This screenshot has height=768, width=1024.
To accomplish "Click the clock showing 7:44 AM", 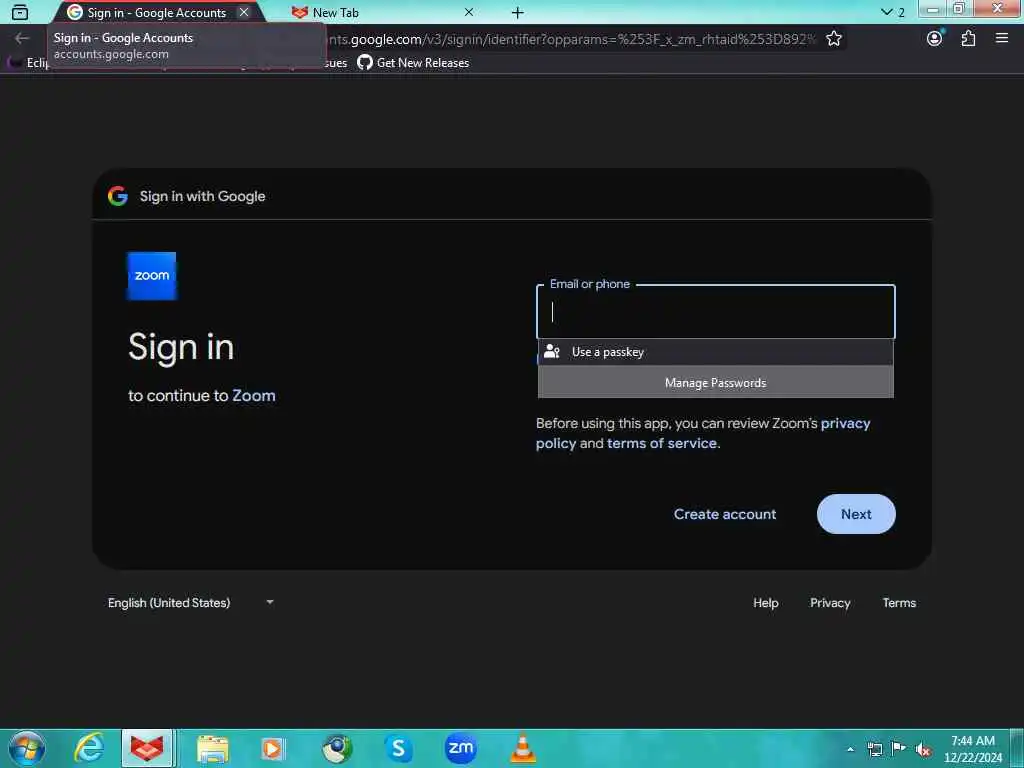I will tap(972, 749).
